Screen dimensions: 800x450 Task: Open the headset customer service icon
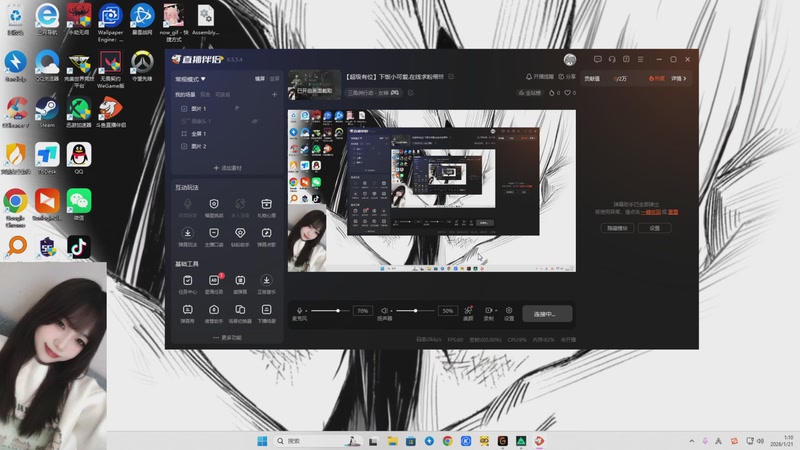[612, 59]
